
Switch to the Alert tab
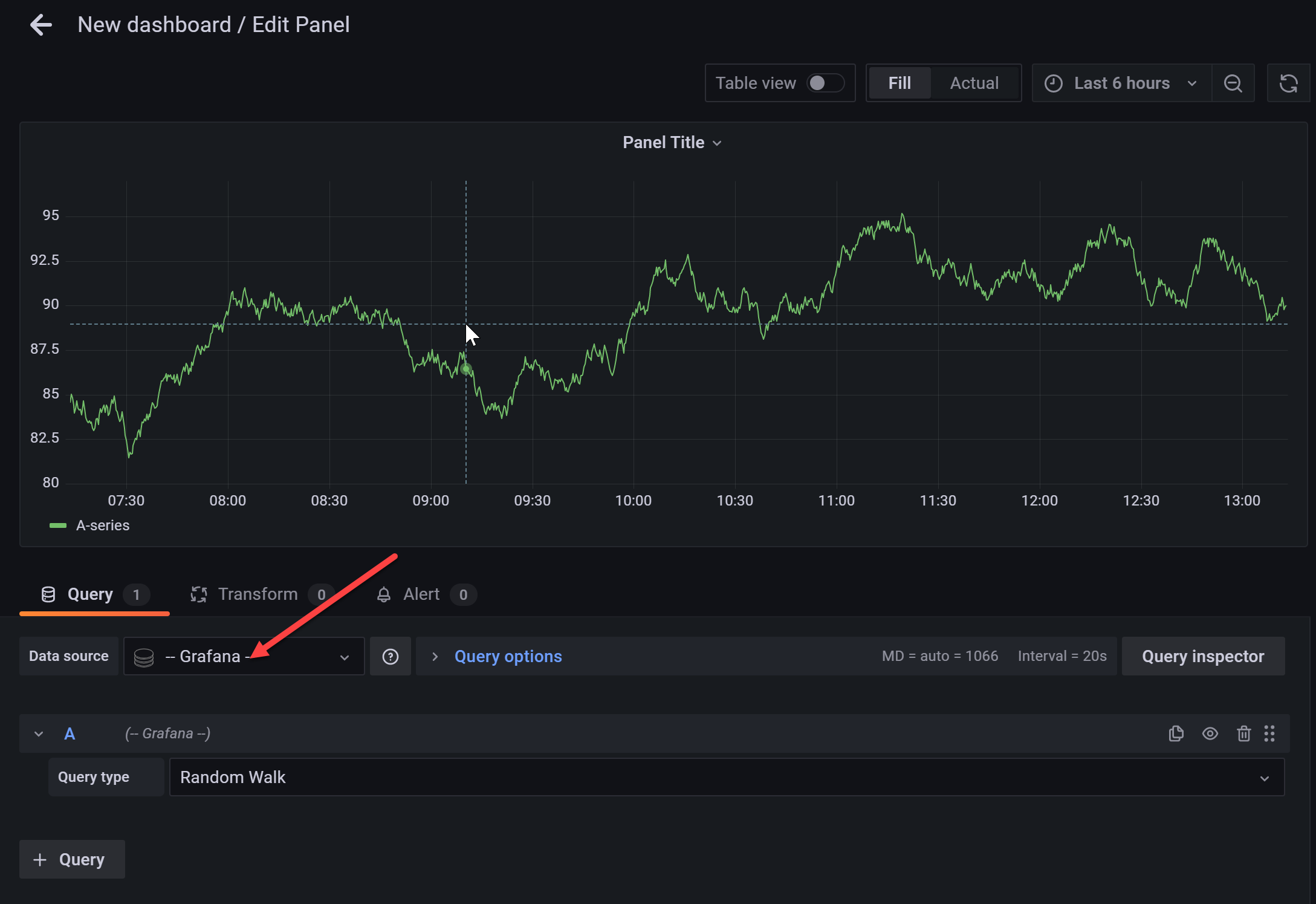coord(426,594)
